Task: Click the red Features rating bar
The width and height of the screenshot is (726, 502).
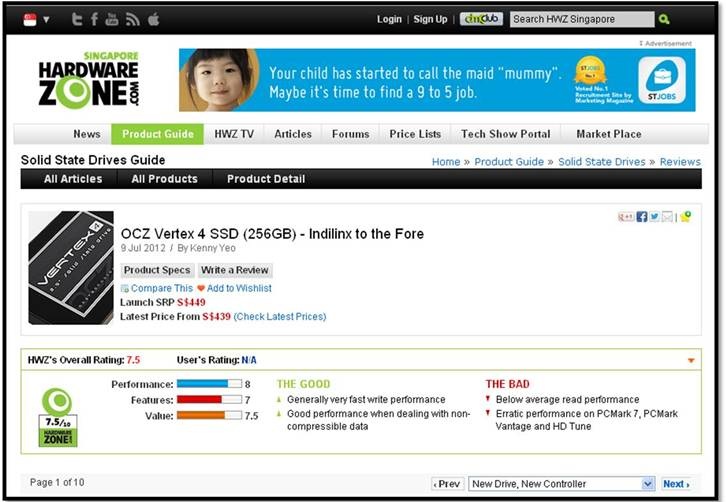Action: coord(209,400)
